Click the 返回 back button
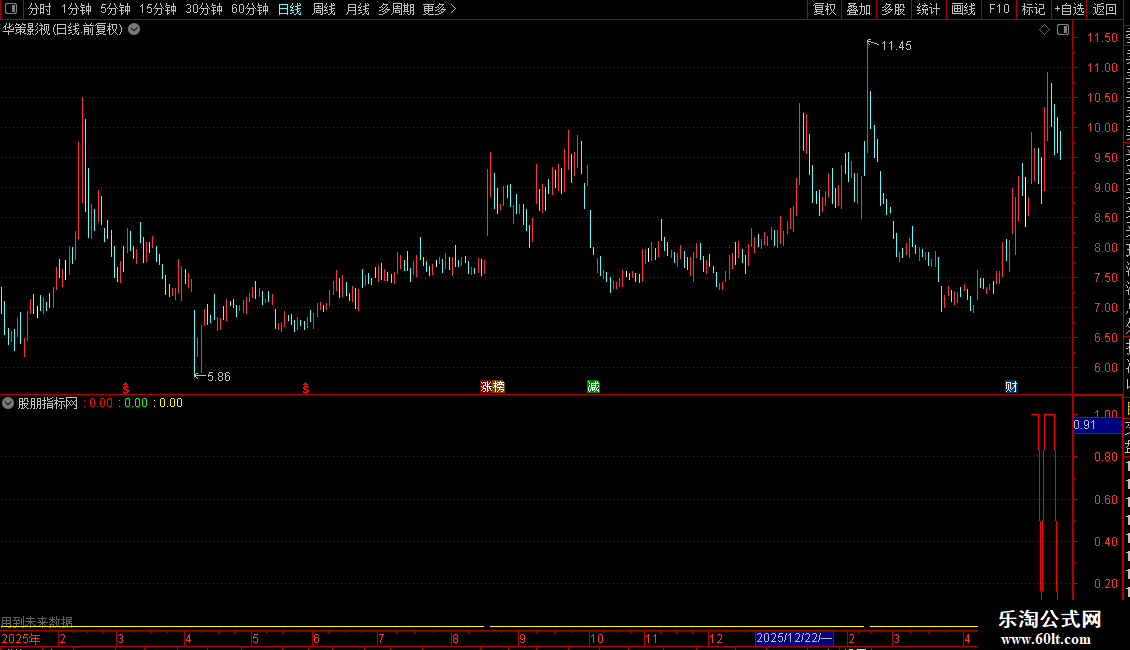 tap(1105, 9)
